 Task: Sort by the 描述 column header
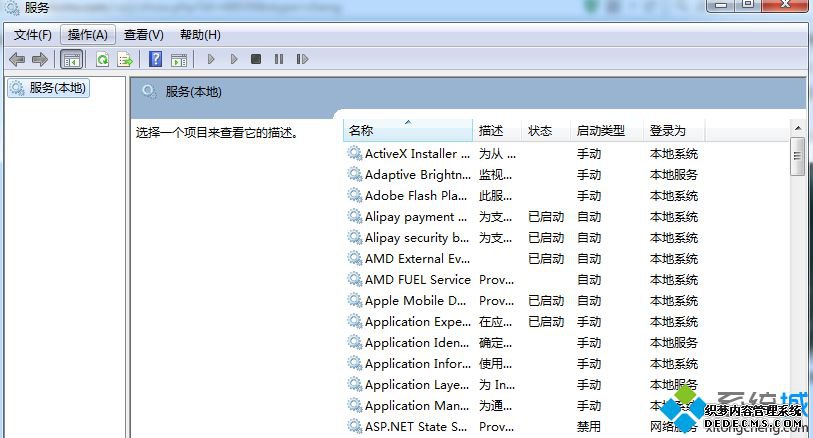pos(497,130)
